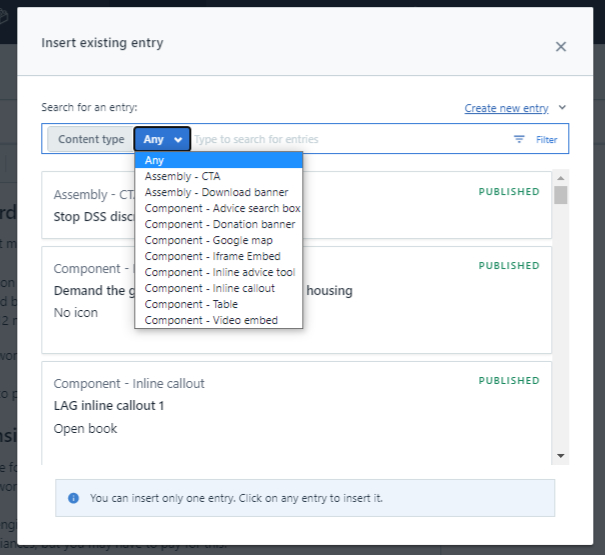This screenshot has width=605, height=555.
Task: Click the Filter link in search bar
Action: (x=546, y=140)
